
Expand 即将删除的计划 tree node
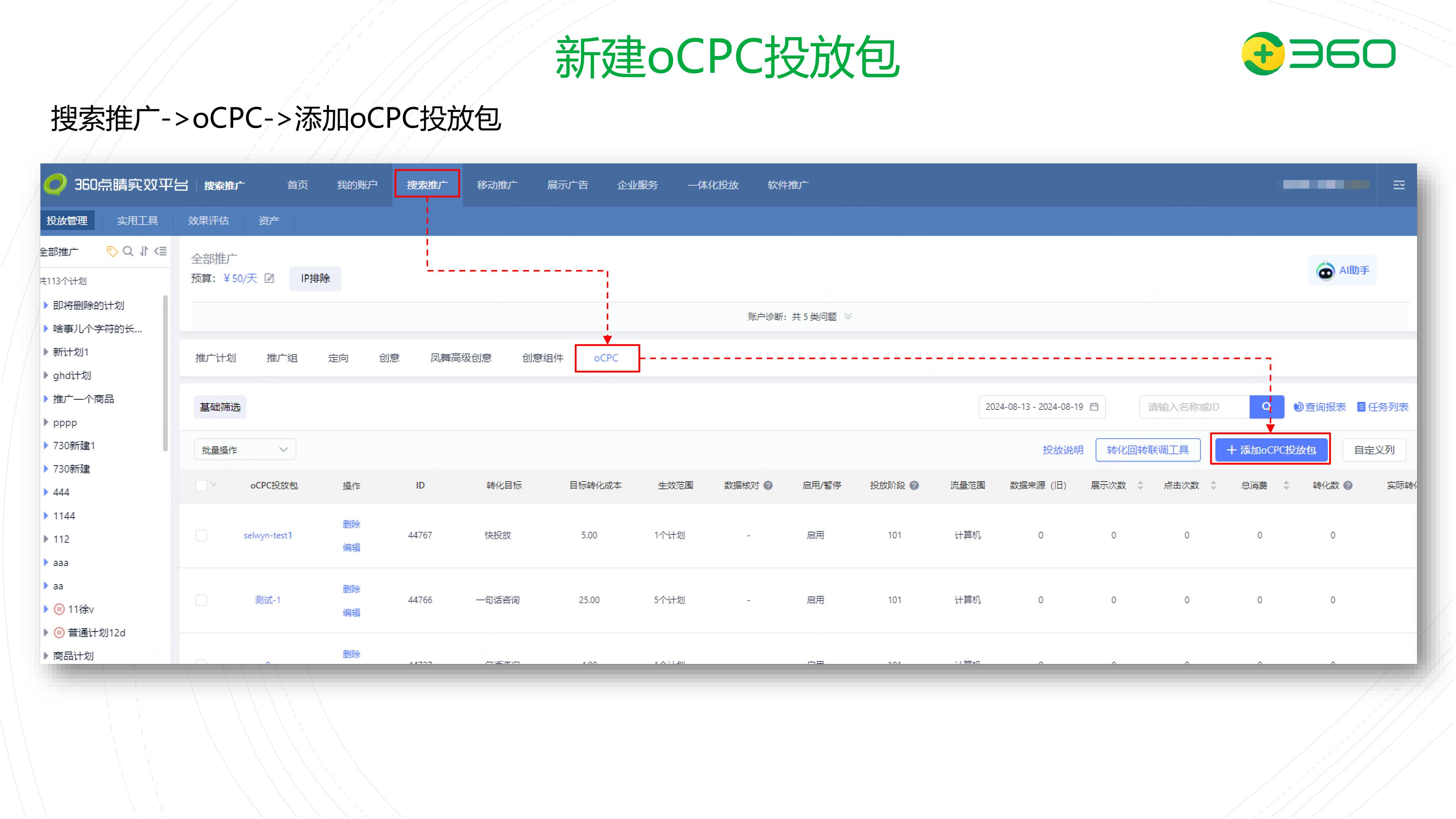coord(46,305)
